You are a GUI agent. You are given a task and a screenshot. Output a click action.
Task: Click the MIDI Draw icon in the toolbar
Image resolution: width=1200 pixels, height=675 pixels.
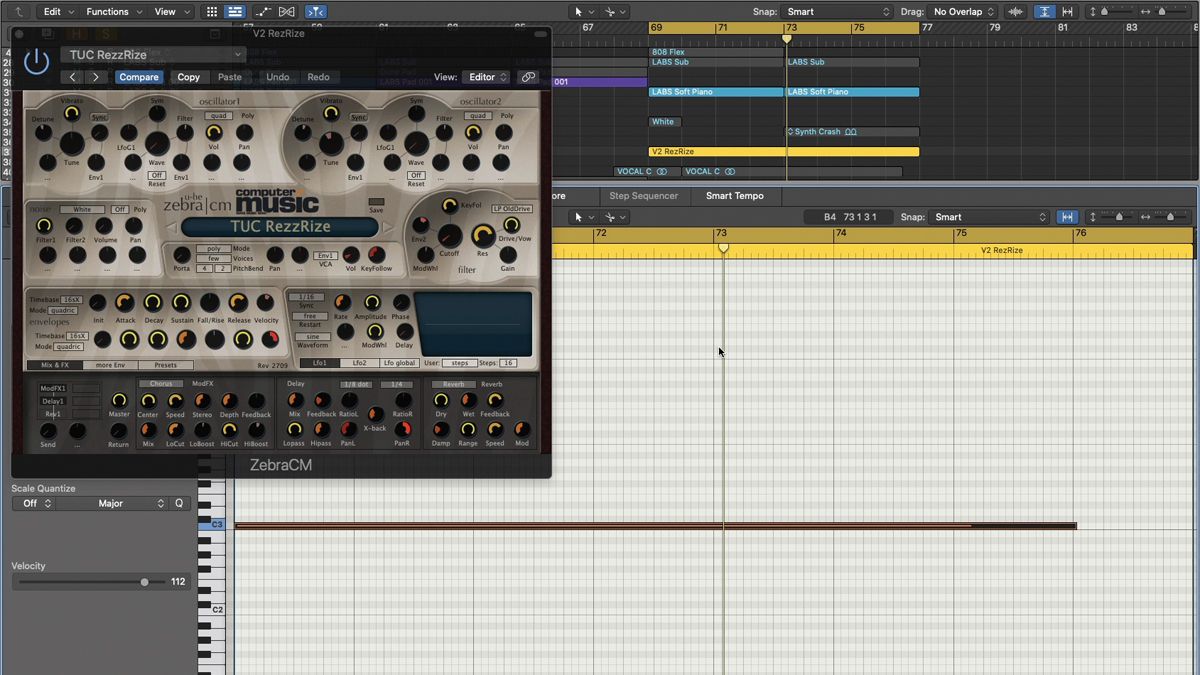click(264, 11)
